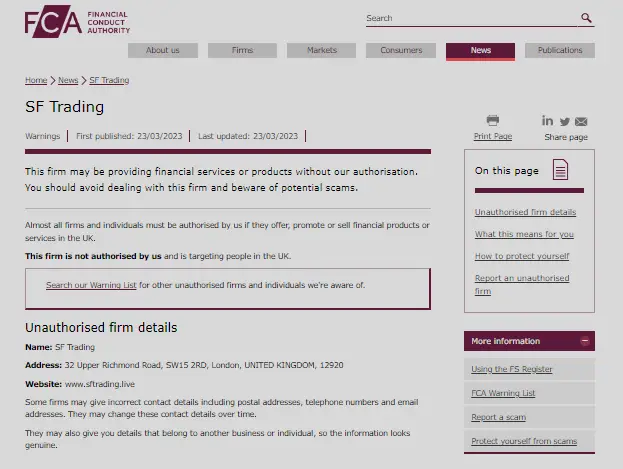The image size is (623, 469).
Task: Share page via Twitter icon
Action: pos(565,122)
